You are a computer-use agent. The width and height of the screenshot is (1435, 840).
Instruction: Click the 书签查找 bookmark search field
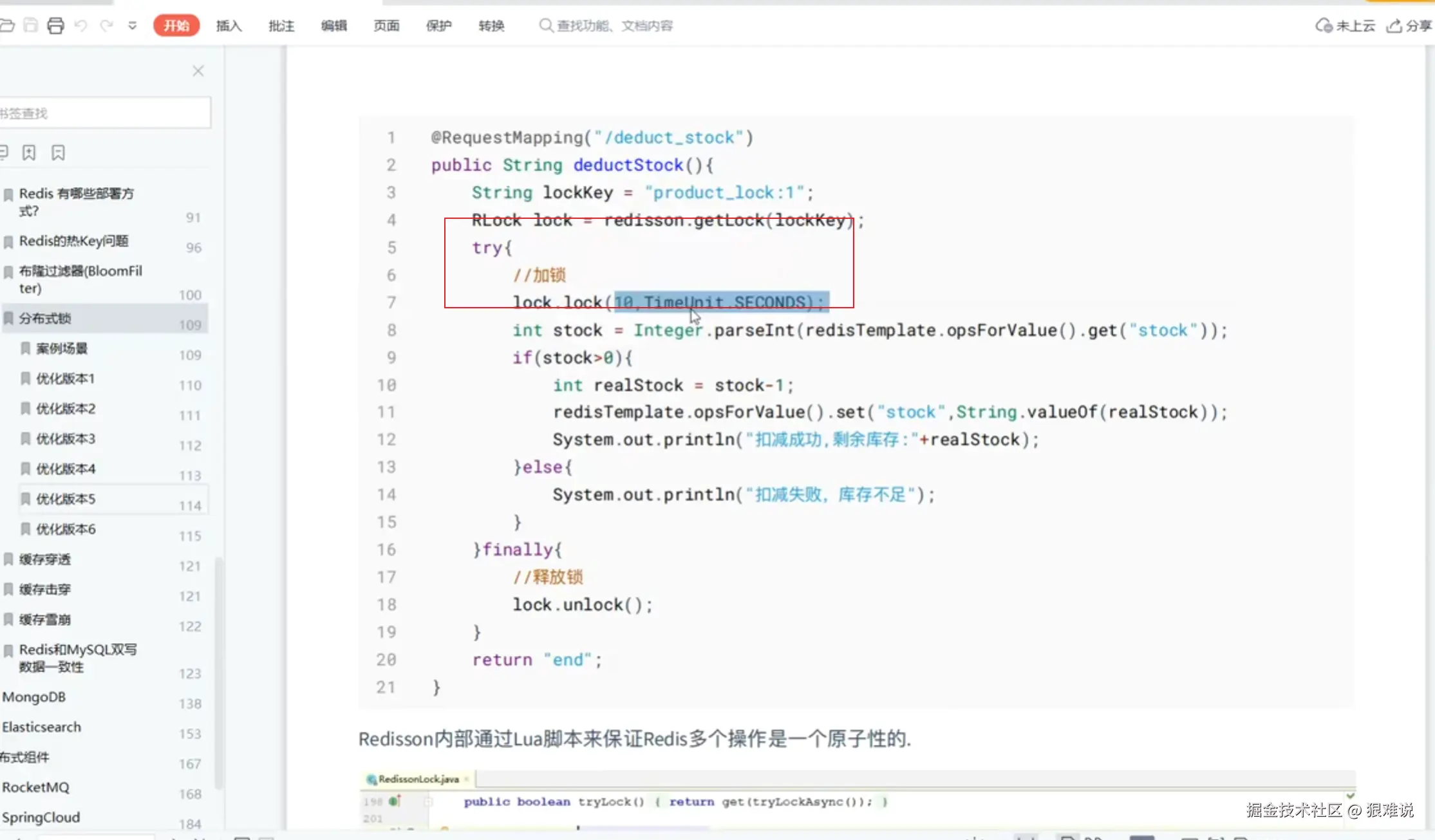coord(103,113)
